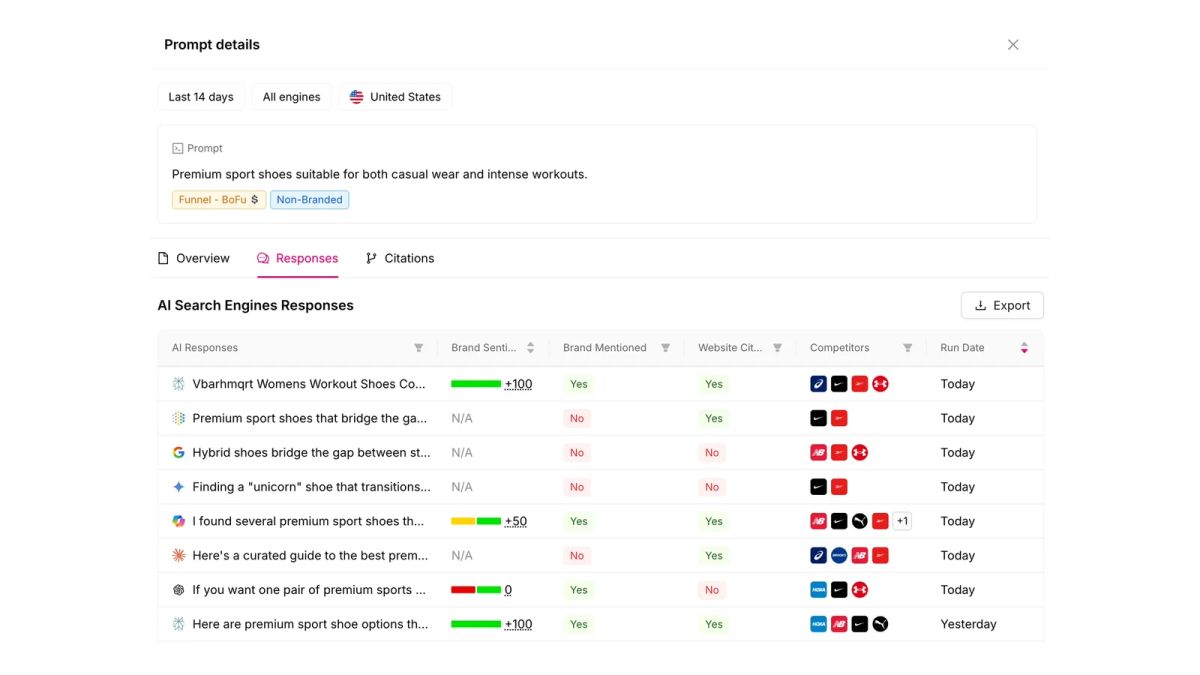Click the New Balance logo in Hybrid shoes row

click(818, 453)
